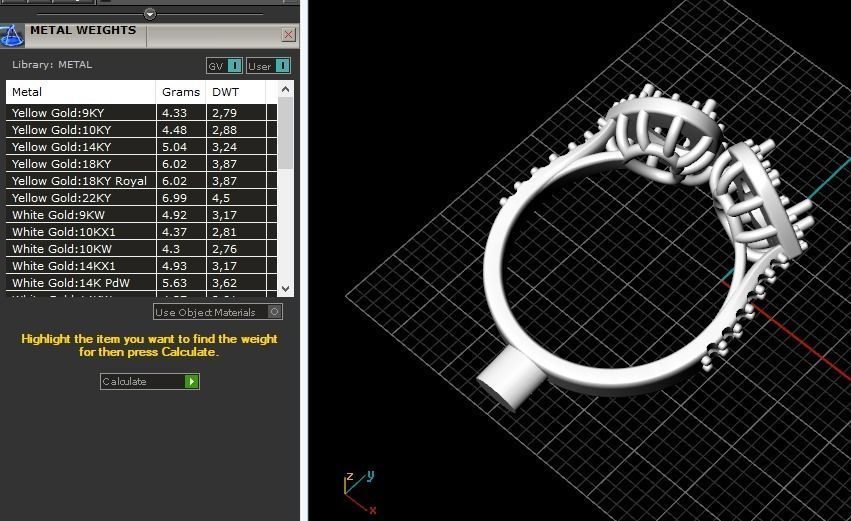Sort by the Grams column header
This screenshot has height=521, width=851.
(x=181, y=92)
